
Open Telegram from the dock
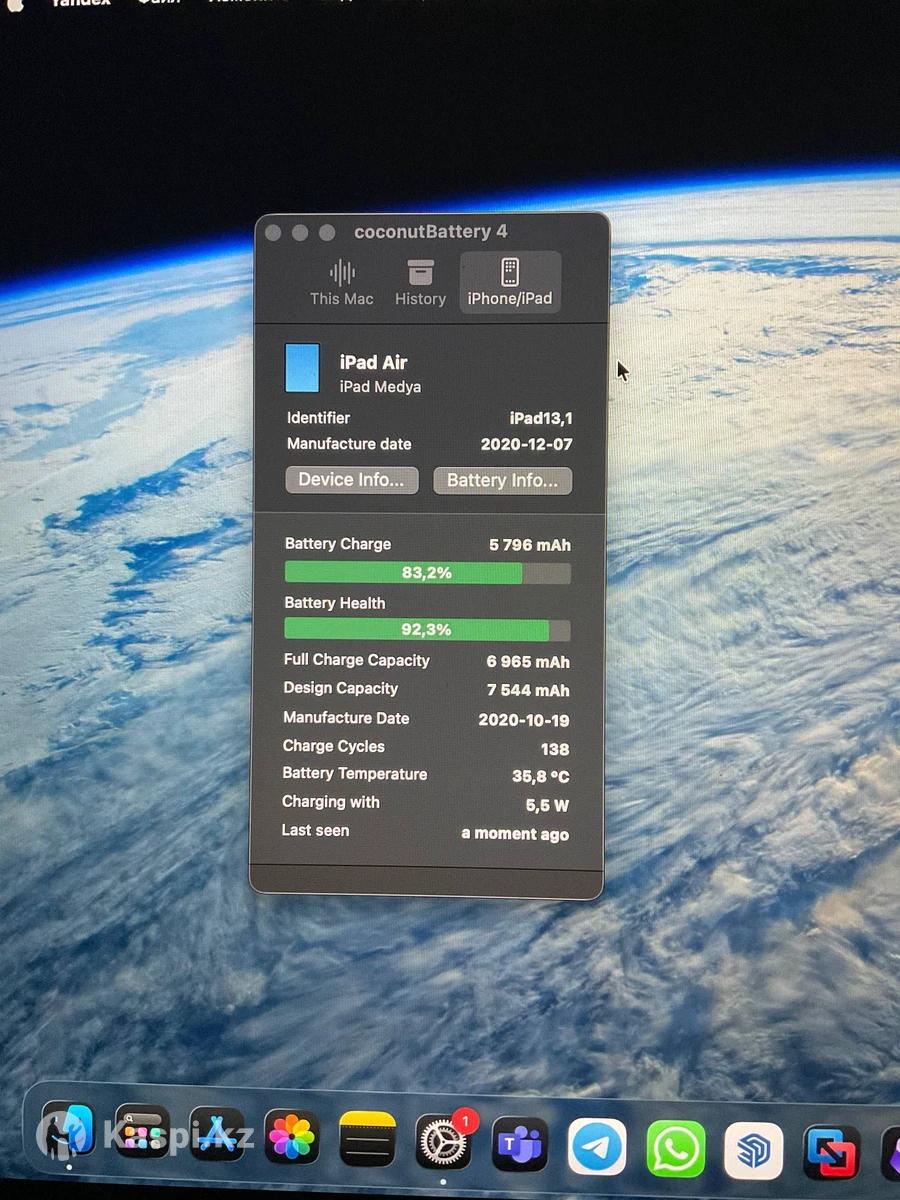[597, 1147]
